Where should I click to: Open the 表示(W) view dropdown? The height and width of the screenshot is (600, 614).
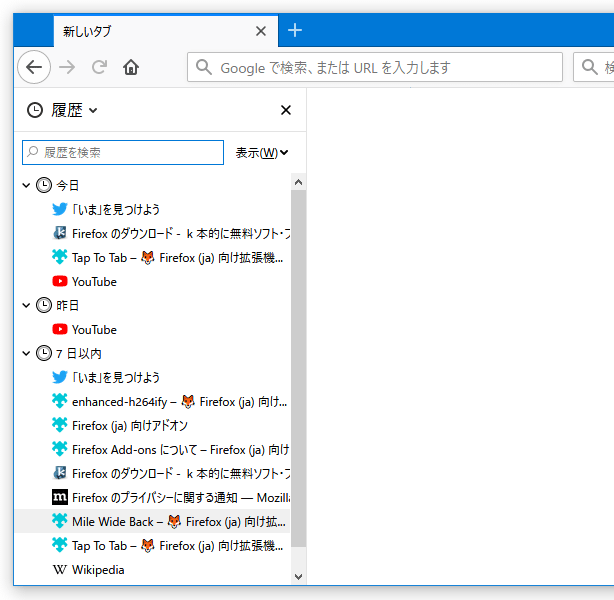262,152
